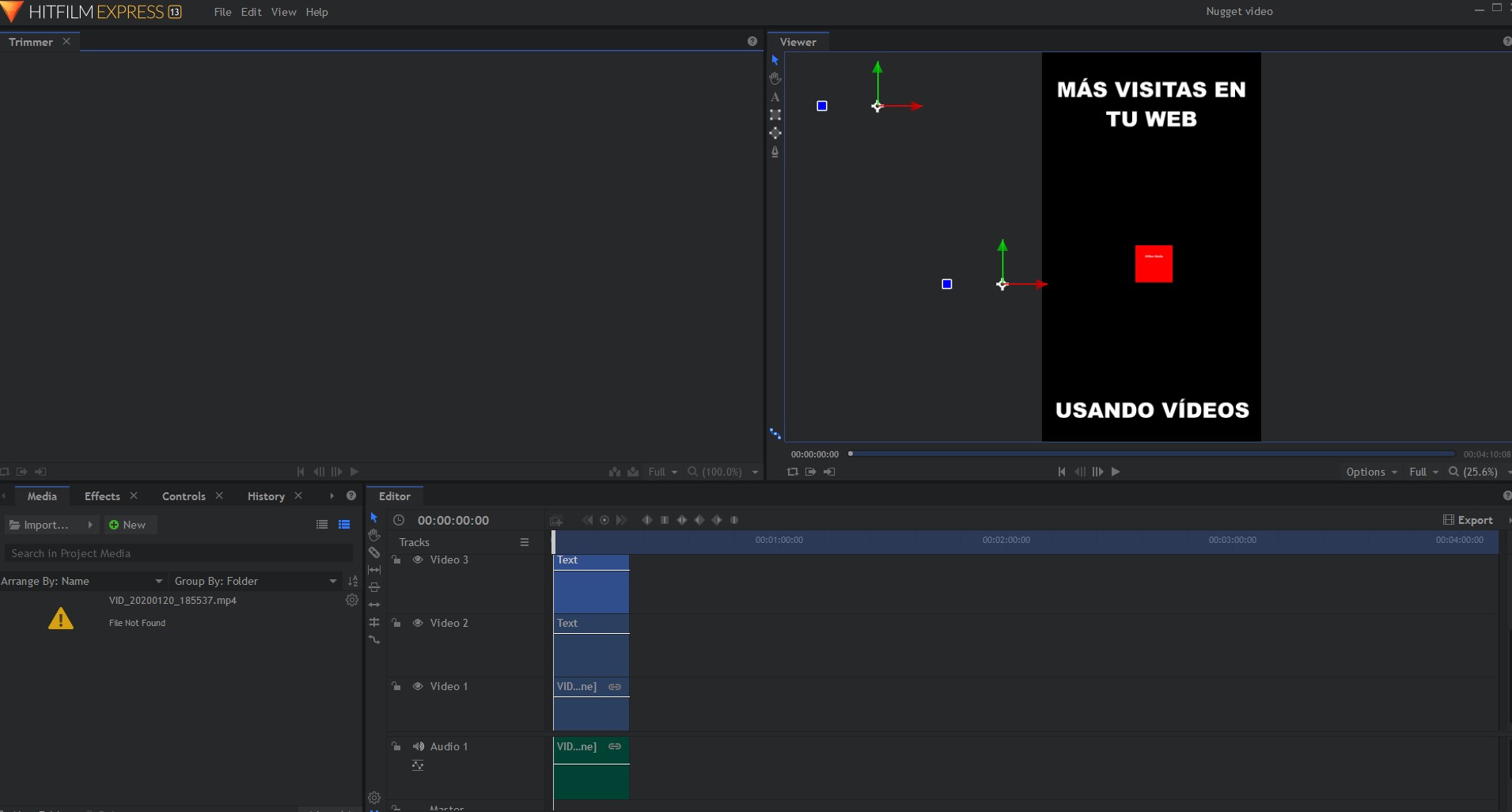Click the linked clip icon on Video 1 clip

point(615,687)
